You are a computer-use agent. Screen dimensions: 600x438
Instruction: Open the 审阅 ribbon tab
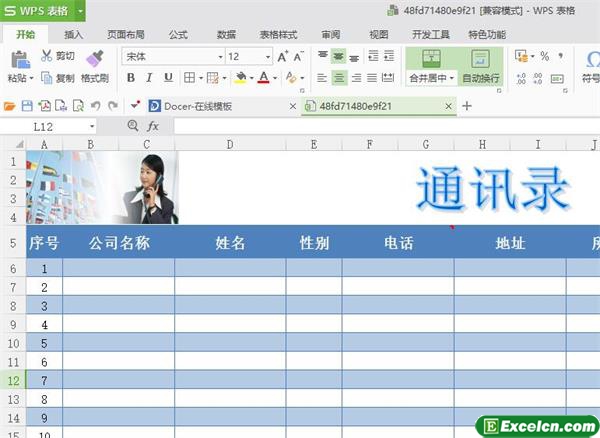[331, 35]
